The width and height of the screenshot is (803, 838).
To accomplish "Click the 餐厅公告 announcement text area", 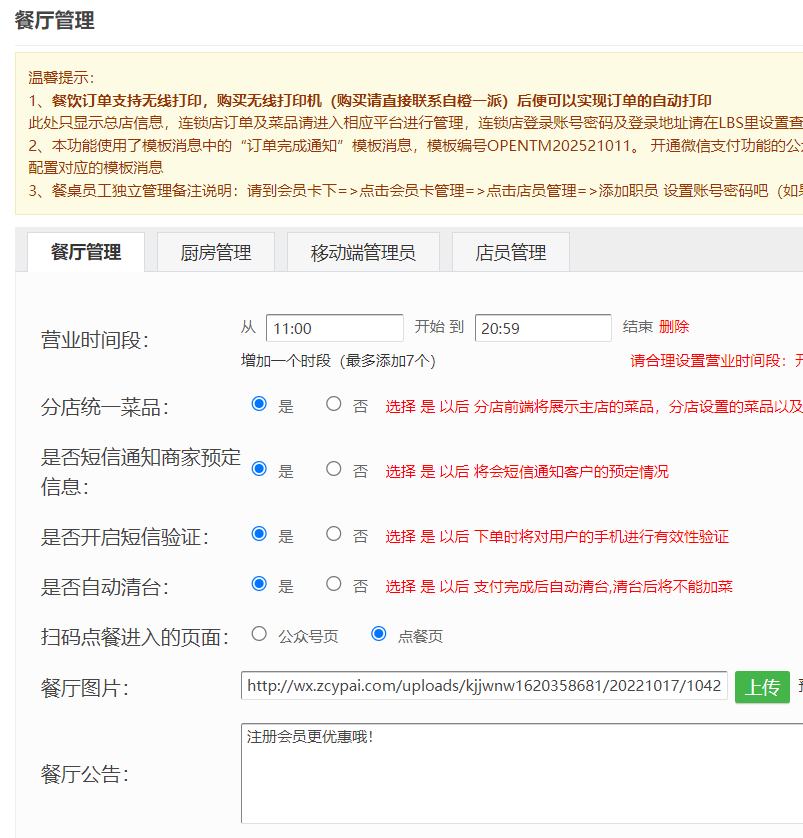I will point(520,773).
